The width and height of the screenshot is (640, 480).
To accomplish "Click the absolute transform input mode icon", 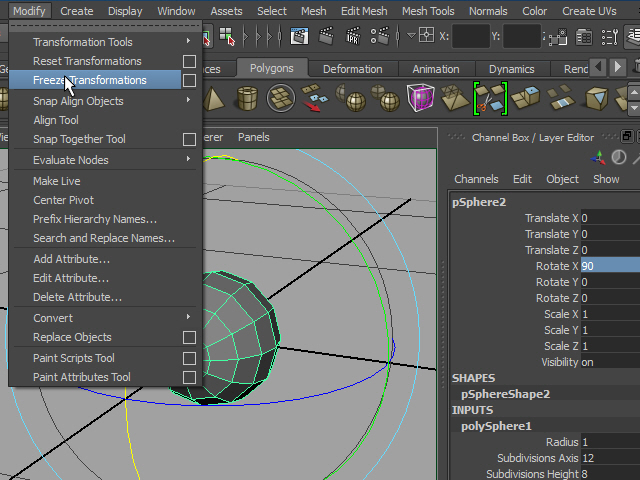I will (427, 35).
